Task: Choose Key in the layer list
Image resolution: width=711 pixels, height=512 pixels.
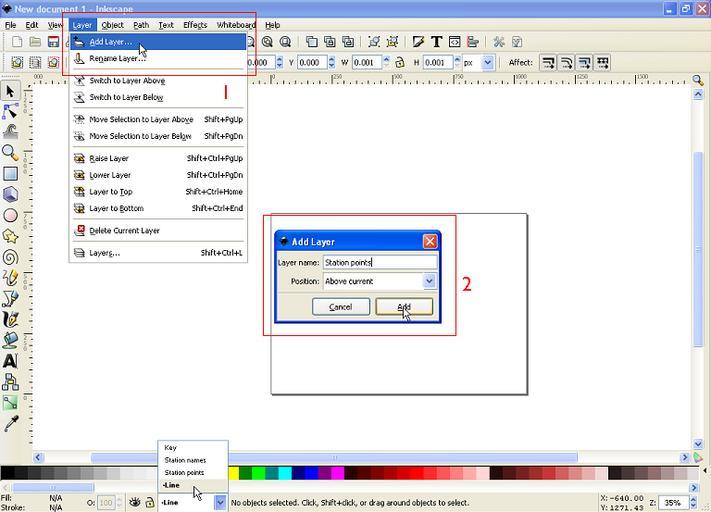Action: coord(193,447)
